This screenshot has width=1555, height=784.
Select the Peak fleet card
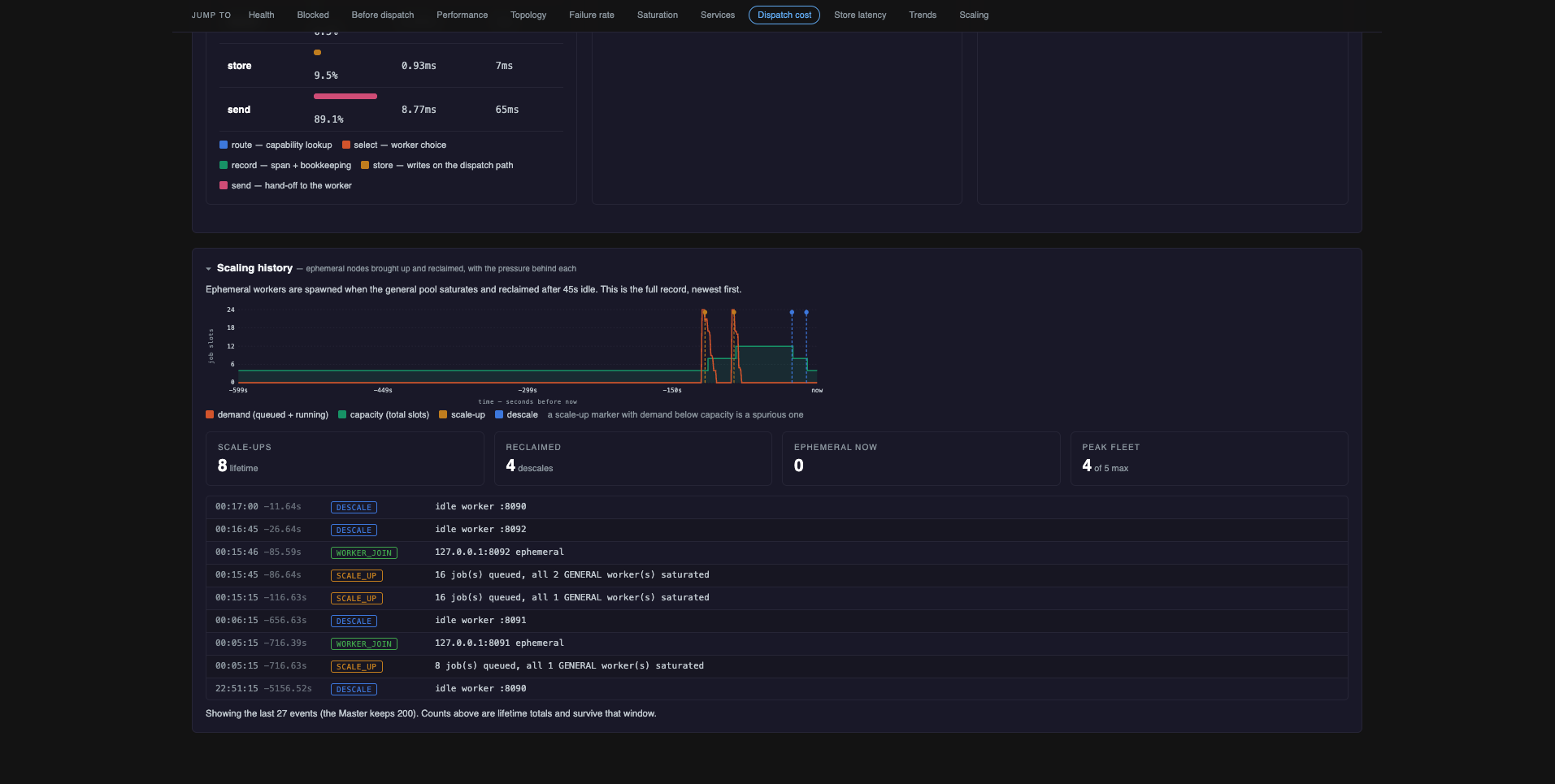click(x=1209, y=459)
